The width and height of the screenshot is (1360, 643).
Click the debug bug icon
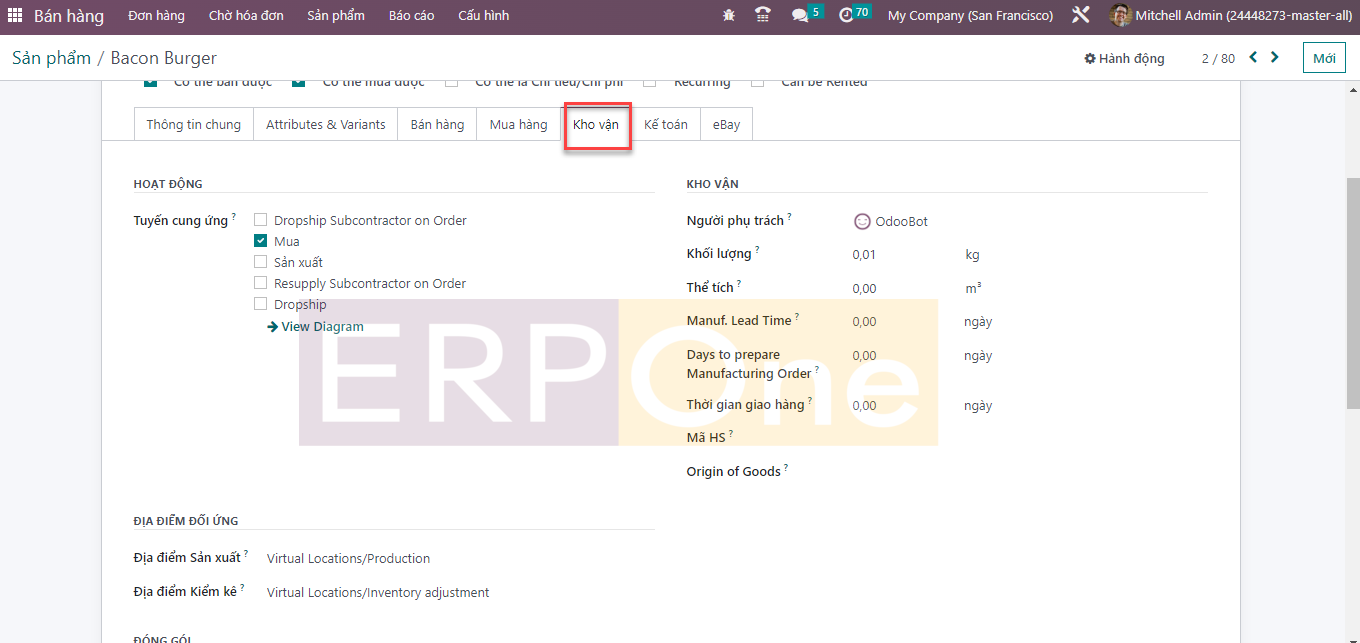[728, 16]
